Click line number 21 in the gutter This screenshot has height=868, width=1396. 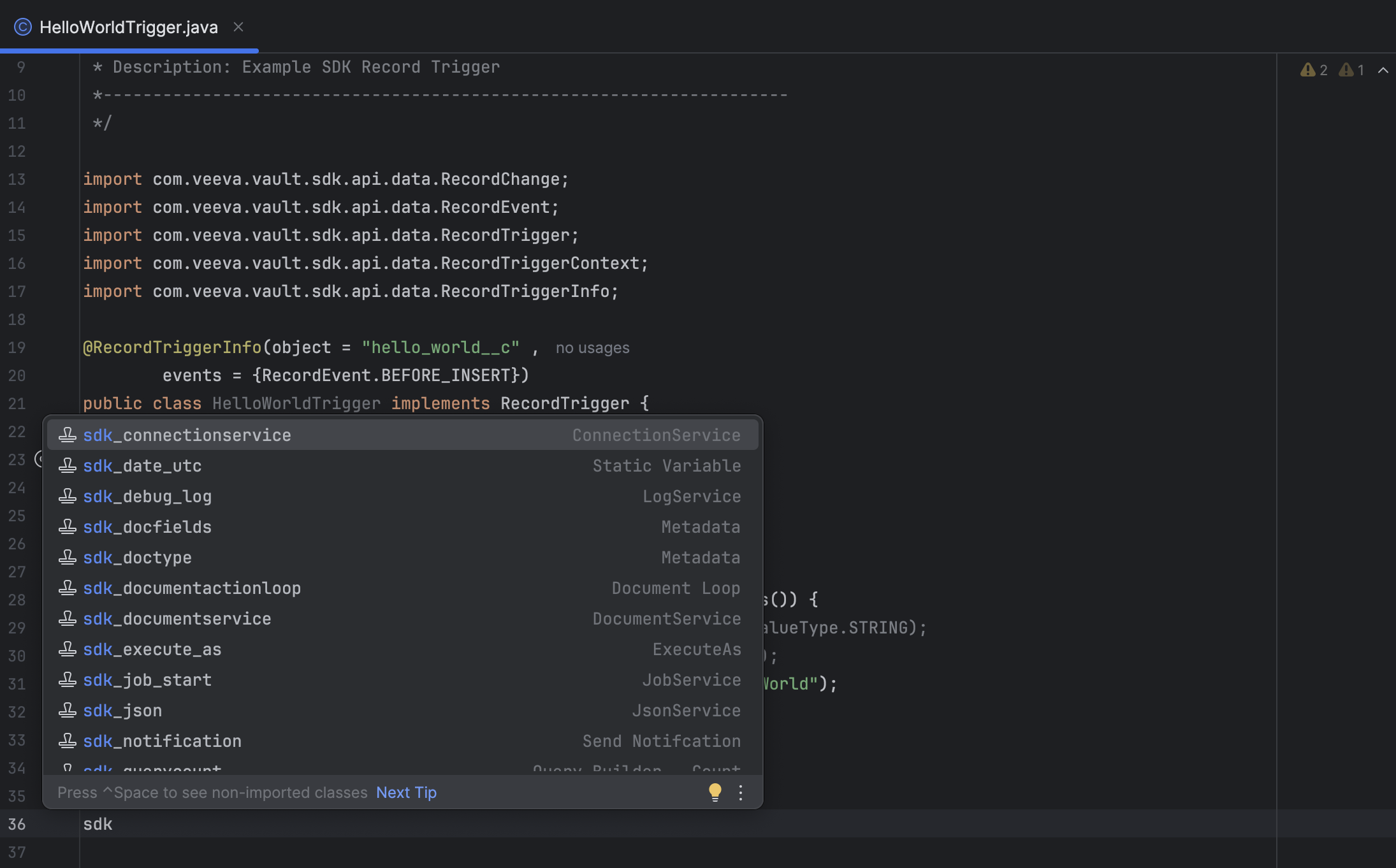pos(17,403)
